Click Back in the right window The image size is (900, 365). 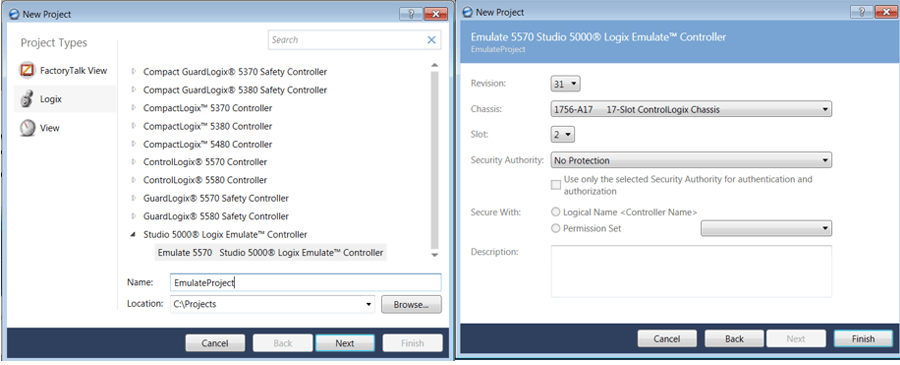click(x=734, y=339)
